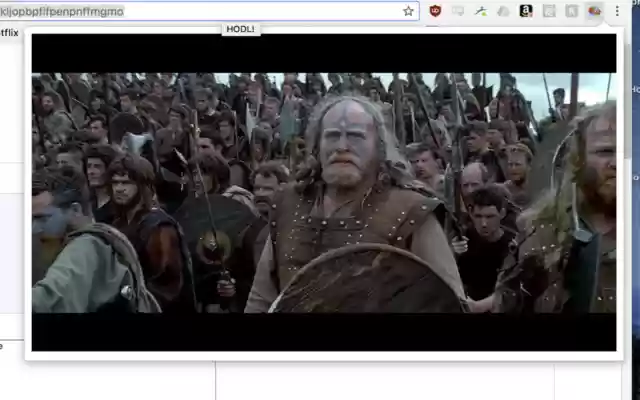Click the address bar URL text
The width and height of the screenshot is (640, 400).
[x=62, y=11]
